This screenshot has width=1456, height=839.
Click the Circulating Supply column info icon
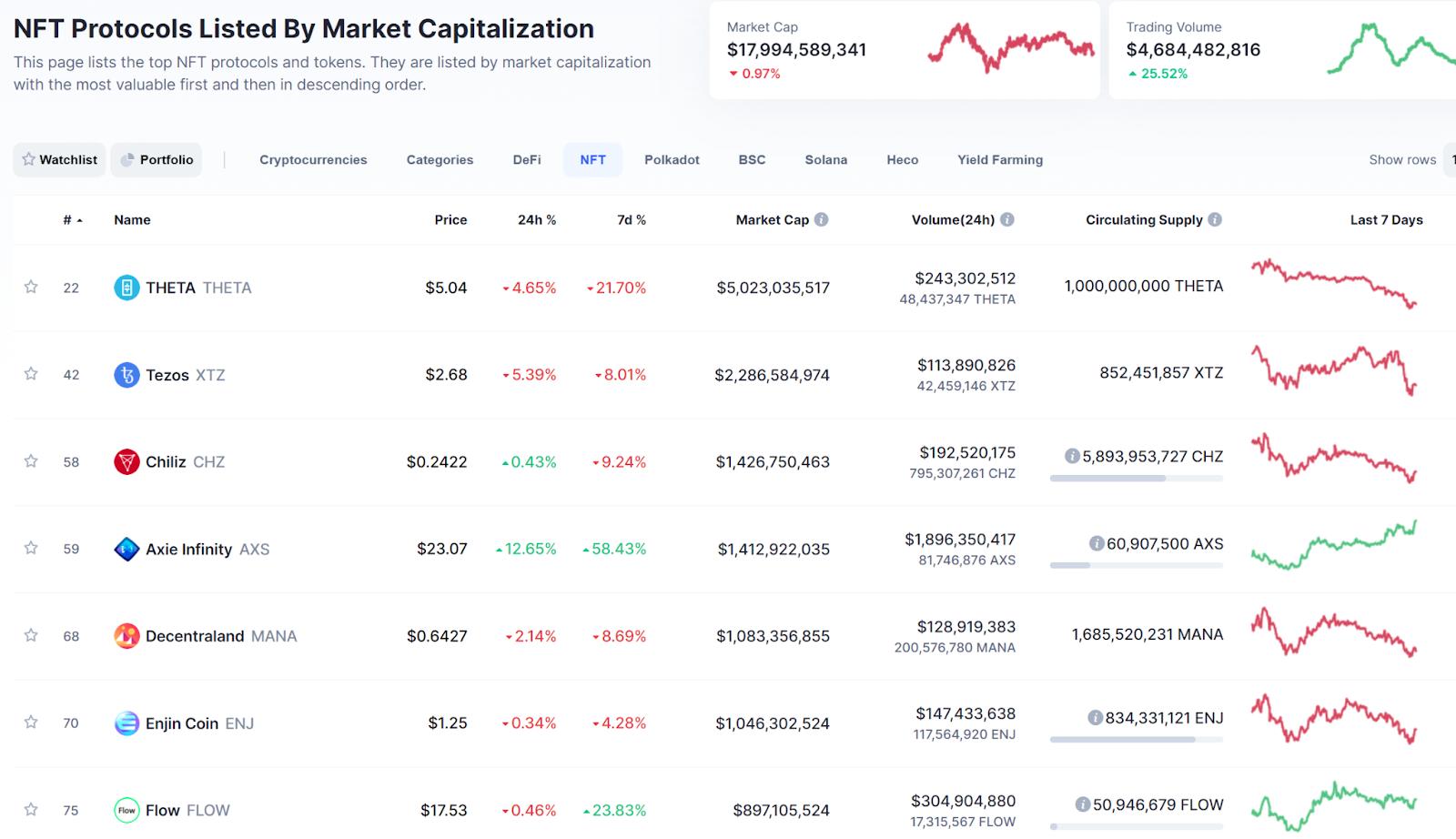pyautogui.click(x=1215, y=219)
